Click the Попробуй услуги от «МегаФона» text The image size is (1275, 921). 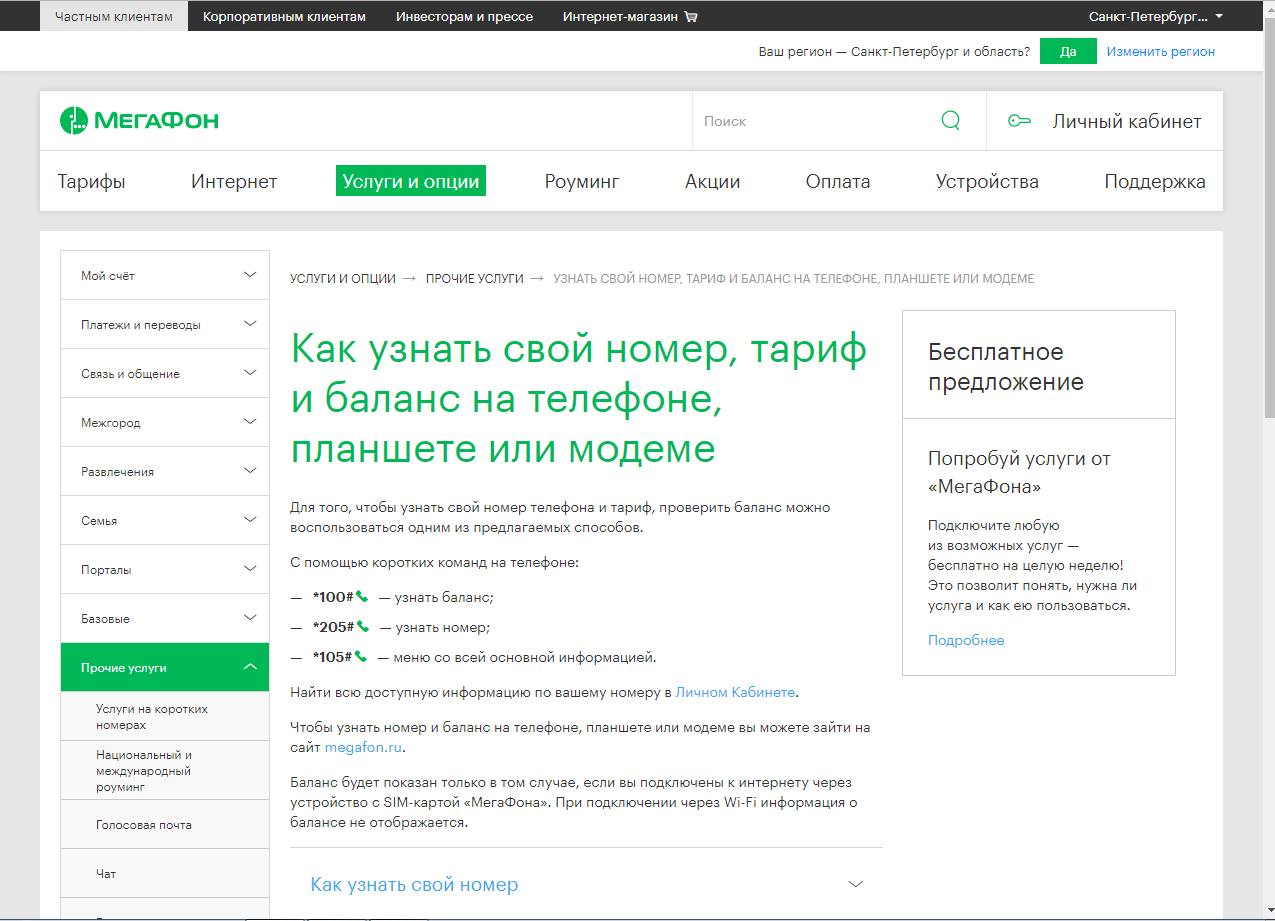[1019, 473]
